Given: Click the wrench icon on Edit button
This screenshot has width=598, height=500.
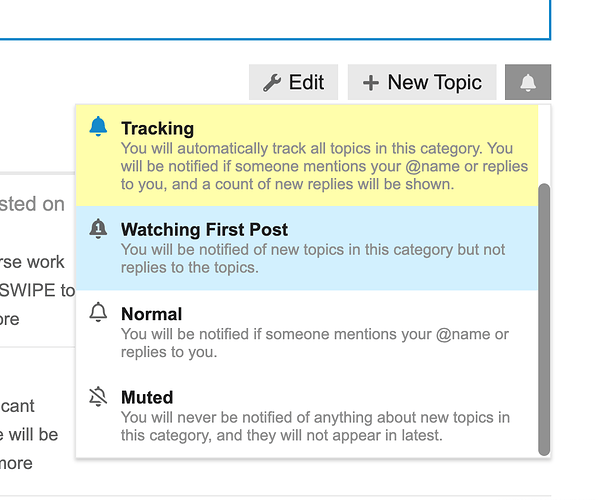Looking at the screenshot, I should (x=272, y=83).
